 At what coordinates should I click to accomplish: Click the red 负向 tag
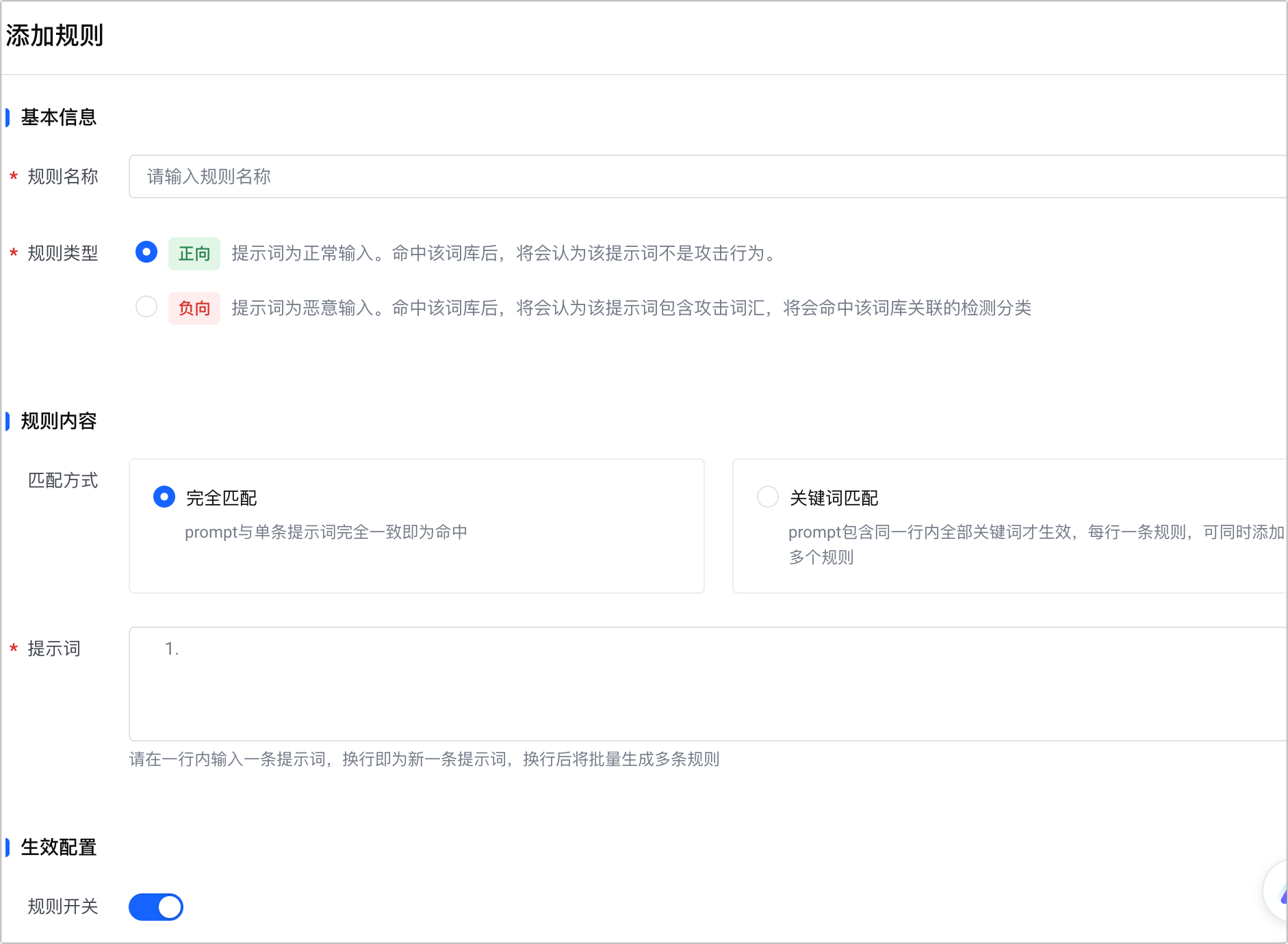click(194, 309)
